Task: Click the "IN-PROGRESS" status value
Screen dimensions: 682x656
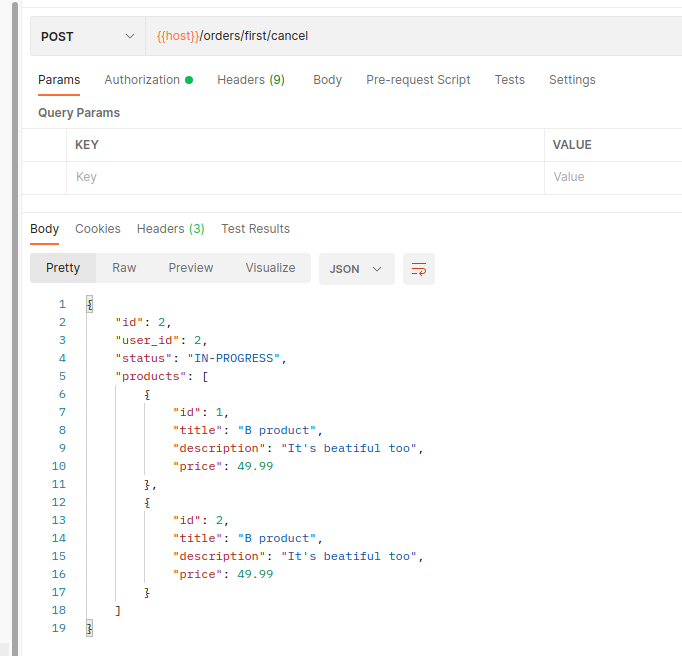Action: click(234, 358)
